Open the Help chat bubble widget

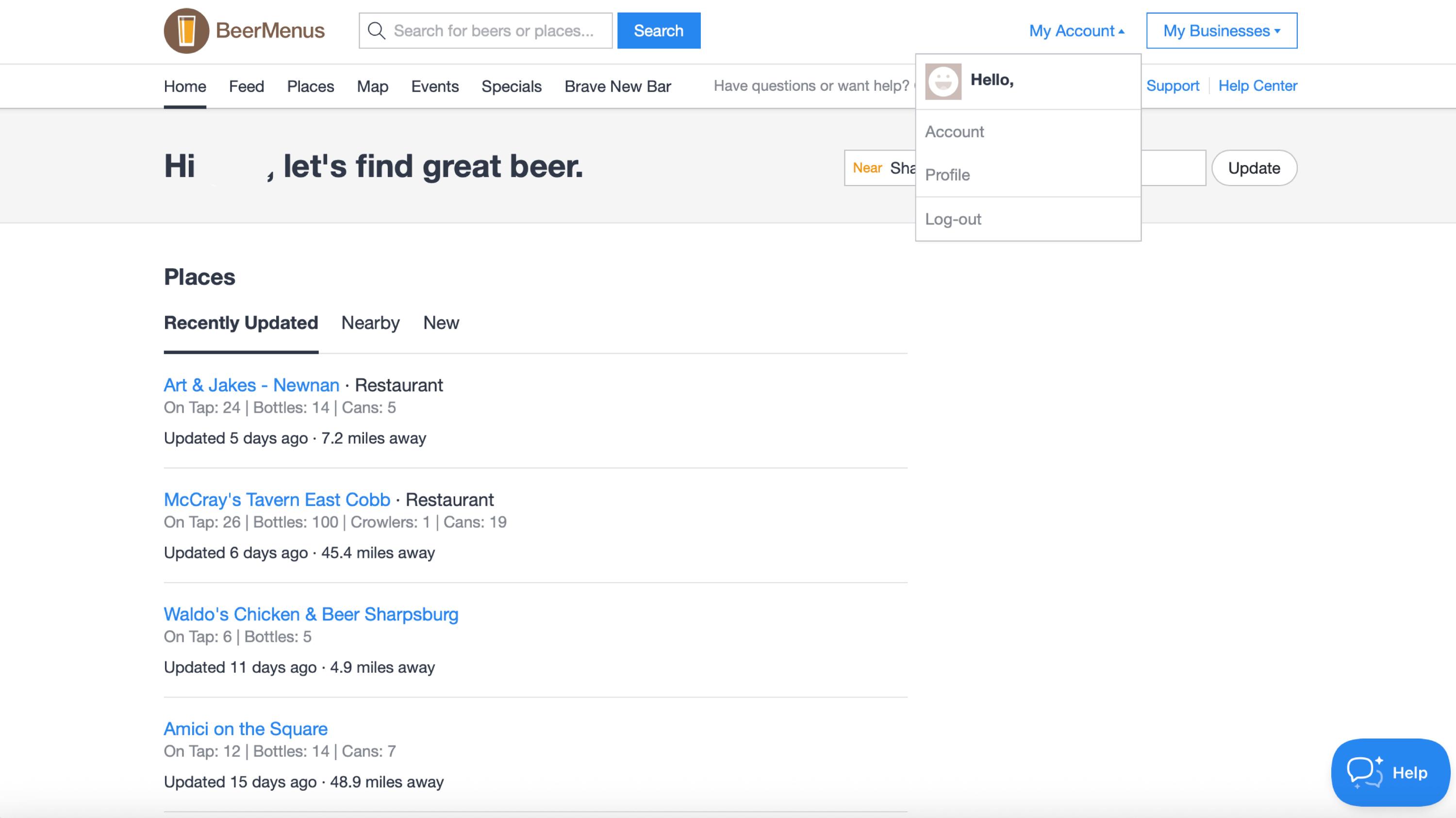point(1390,772)
